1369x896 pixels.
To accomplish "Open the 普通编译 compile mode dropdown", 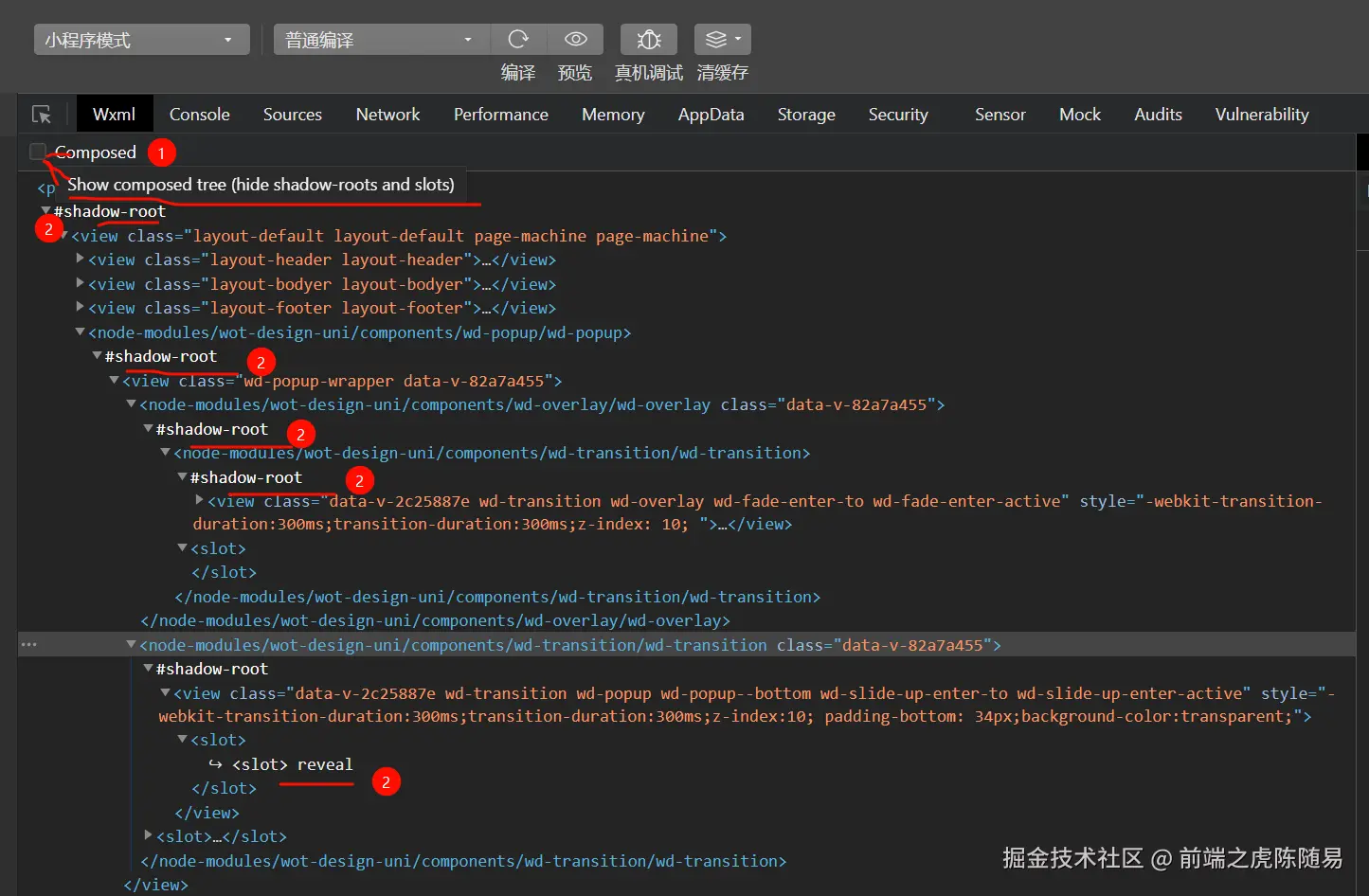I will [381, 40].
